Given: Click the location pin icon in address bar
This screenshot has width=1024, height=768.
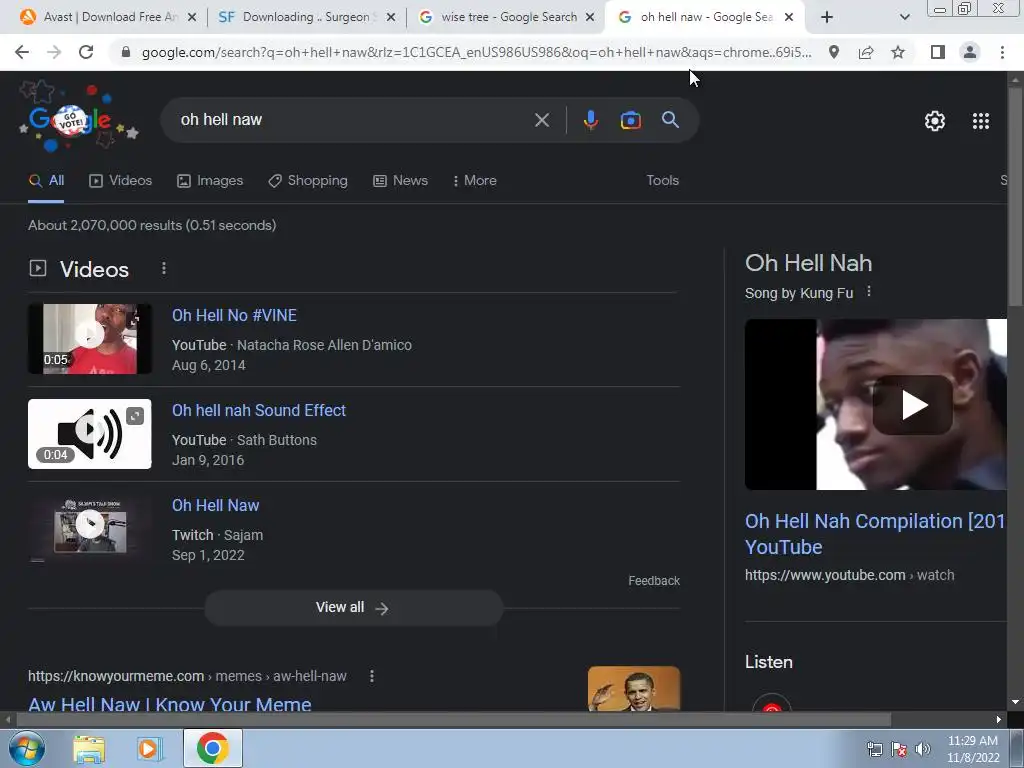Looking at the screenshot, I should tap(834, 52).
